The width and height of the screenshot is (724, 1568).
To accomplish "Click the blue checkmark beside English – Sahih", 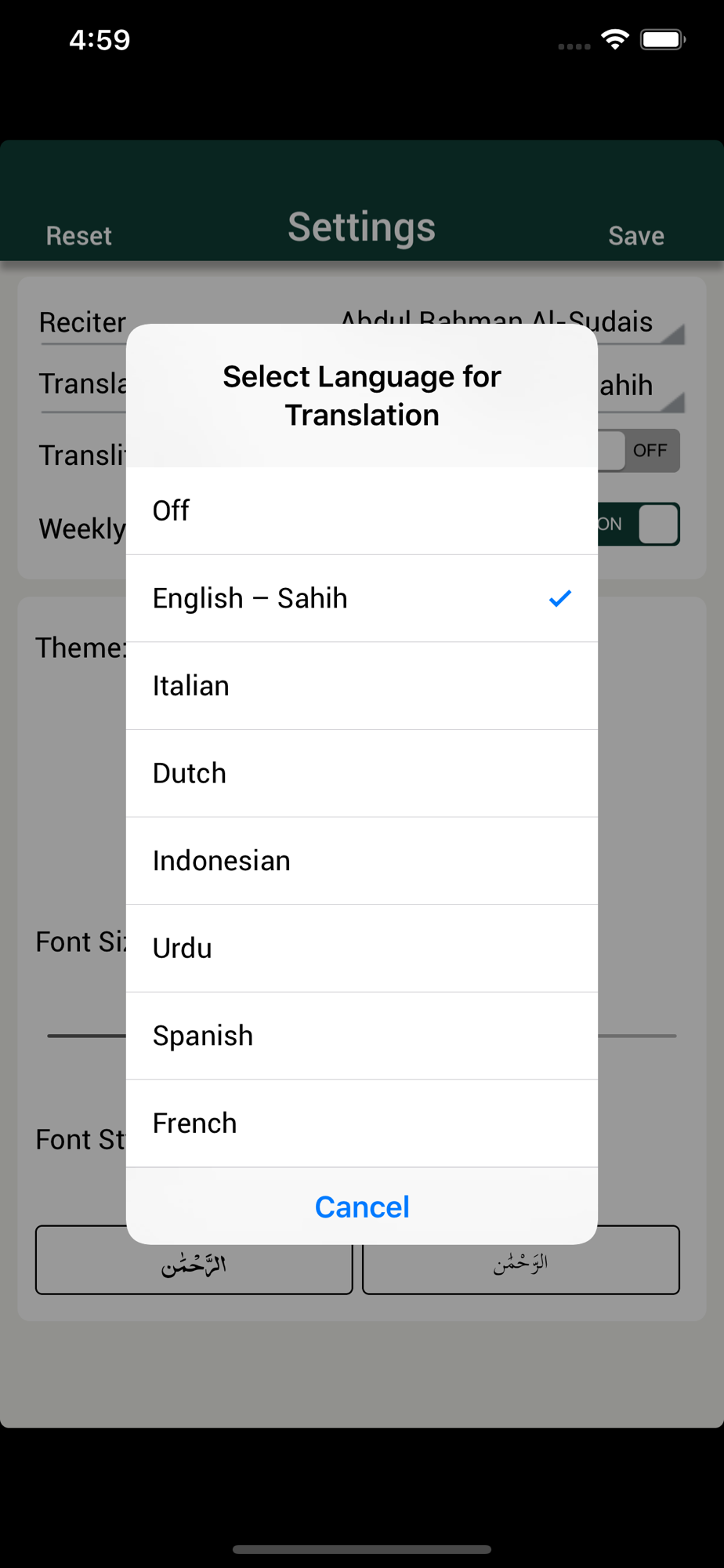I will pos(560,598).
